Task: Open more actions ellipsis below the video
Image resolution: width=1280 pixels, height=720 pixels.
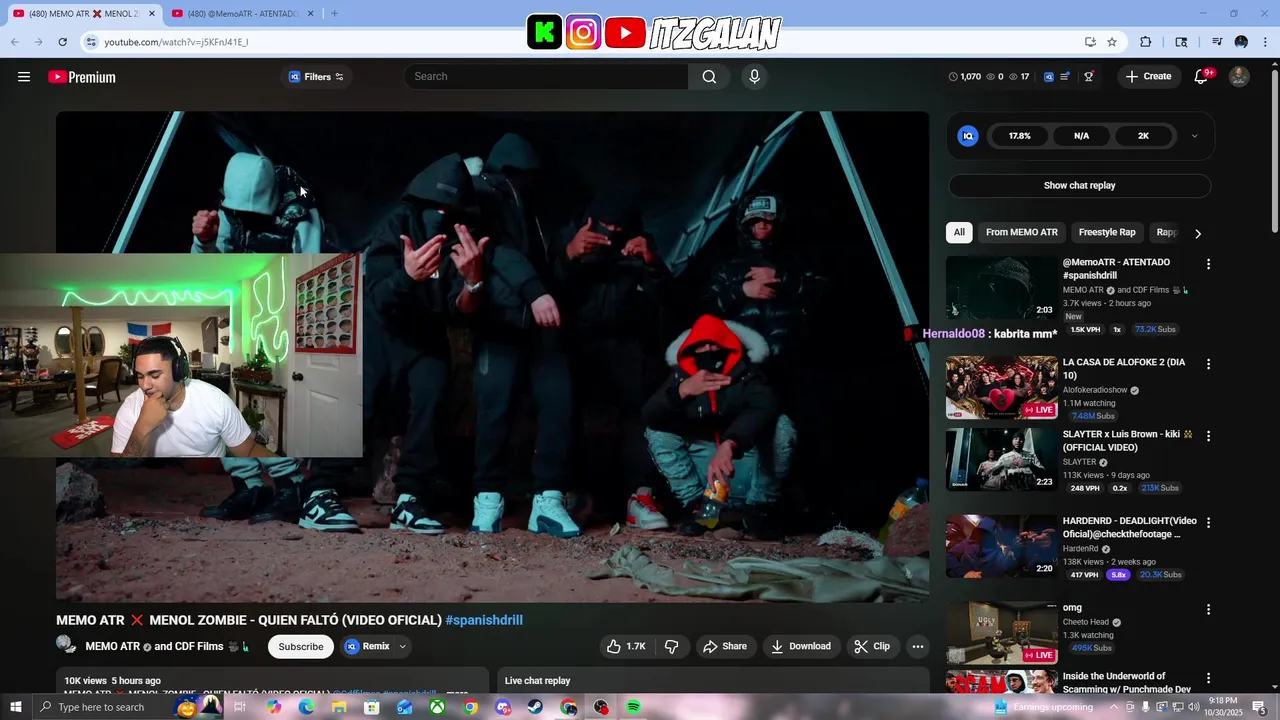Action: coord(917,646)
